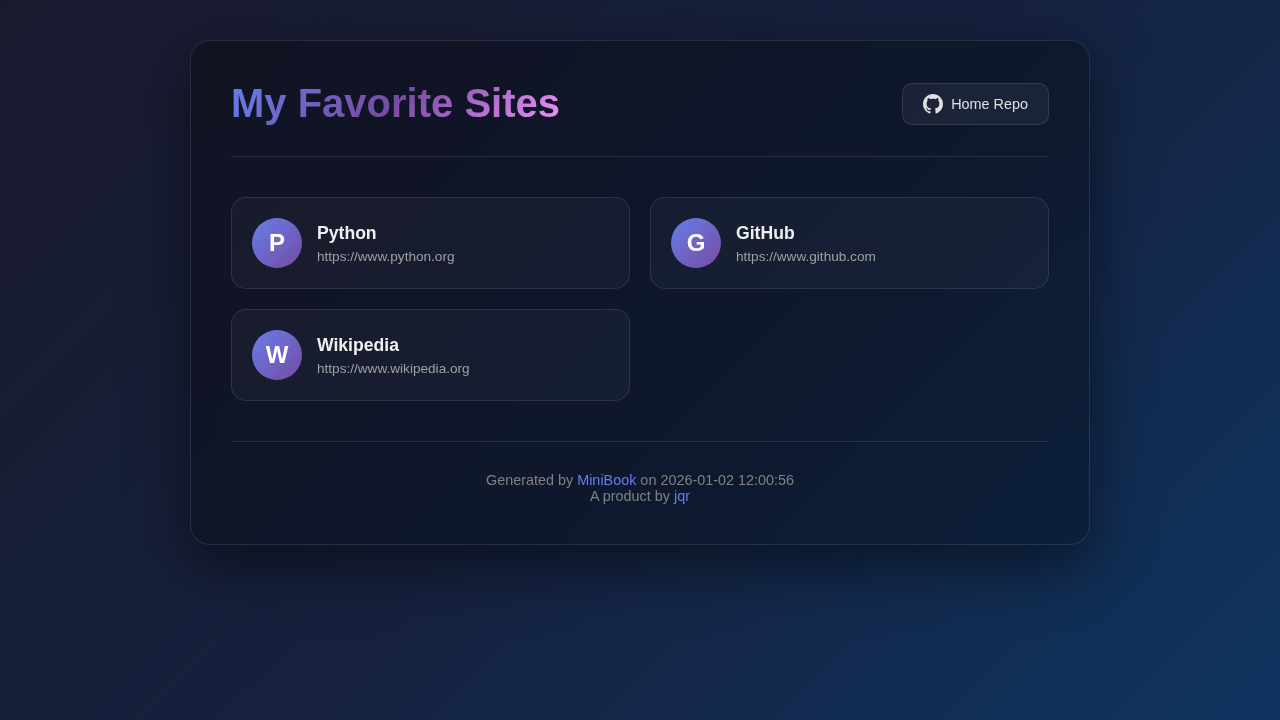
Task: Click the round P avatar for Python
Action: (277, 243)
